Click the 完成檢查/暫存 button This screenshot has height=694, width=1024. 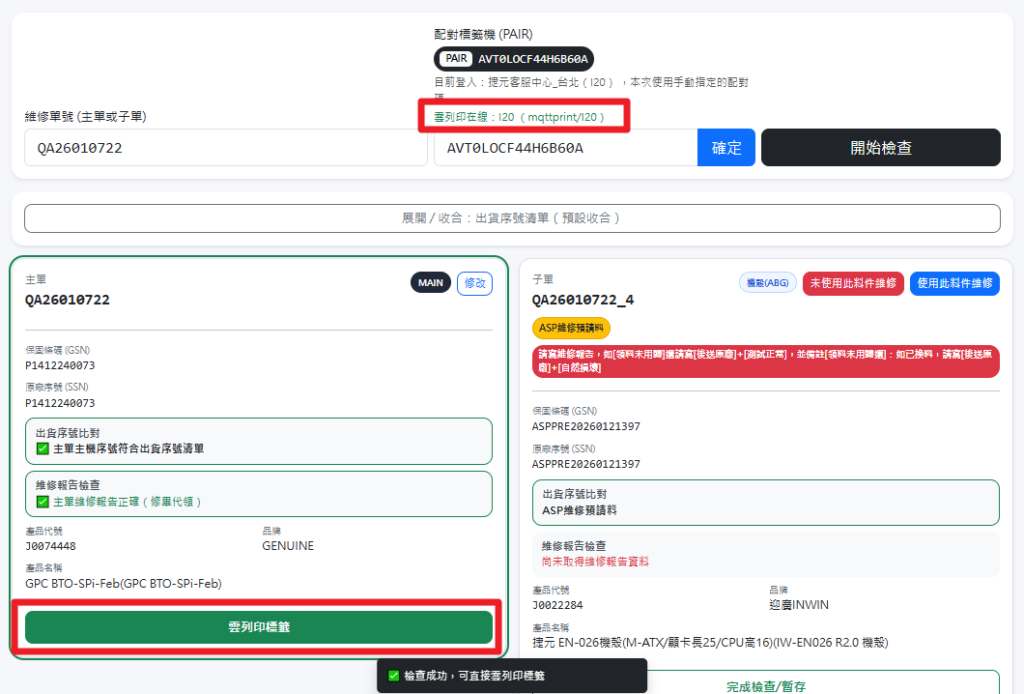765,686
